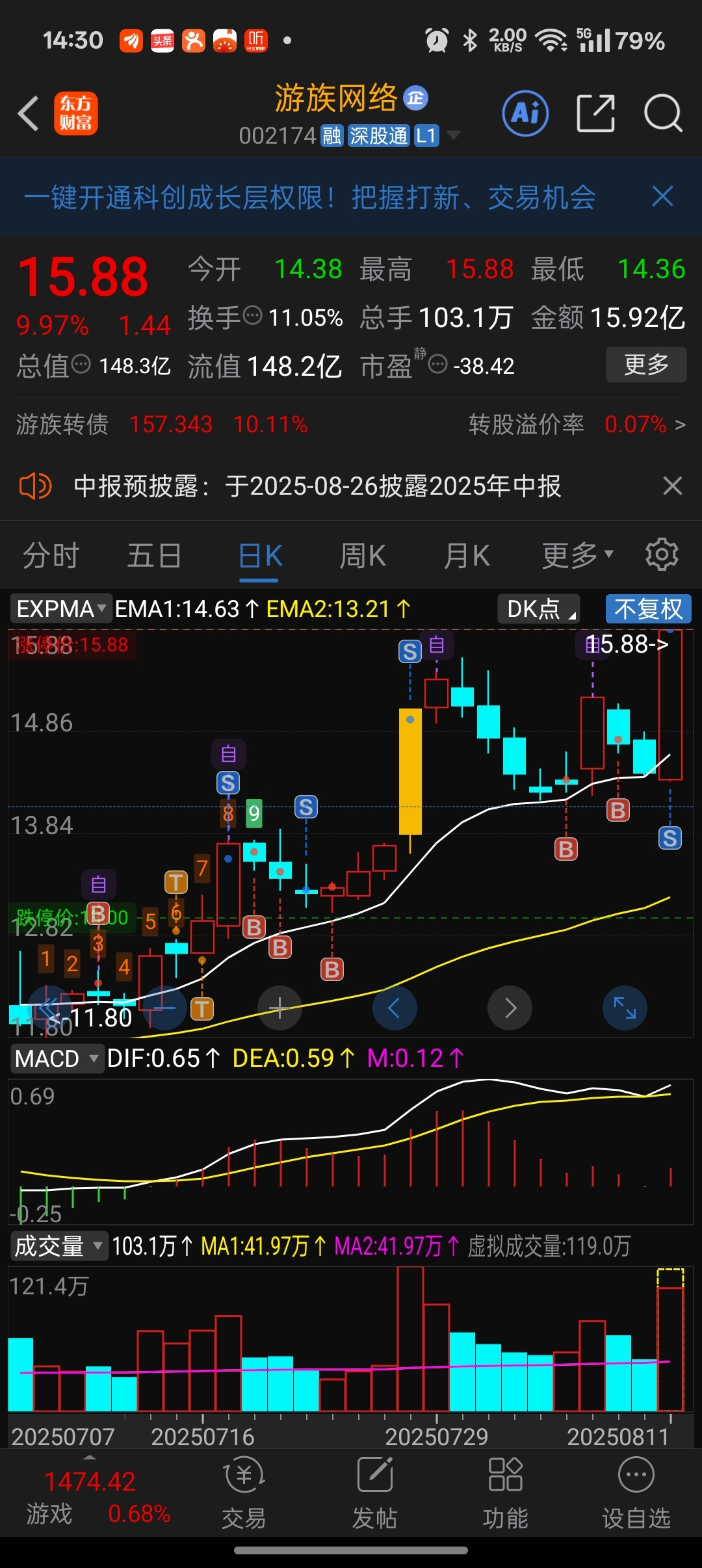Tap the share export icon

click(x=595, y=113)
